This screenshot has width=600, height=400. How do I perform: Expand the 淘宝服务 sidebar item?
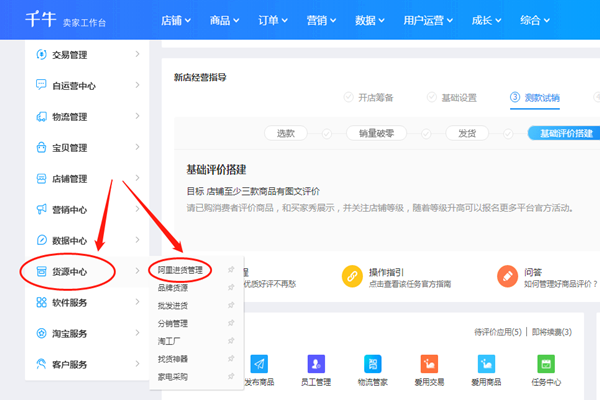tap(87, 333)
